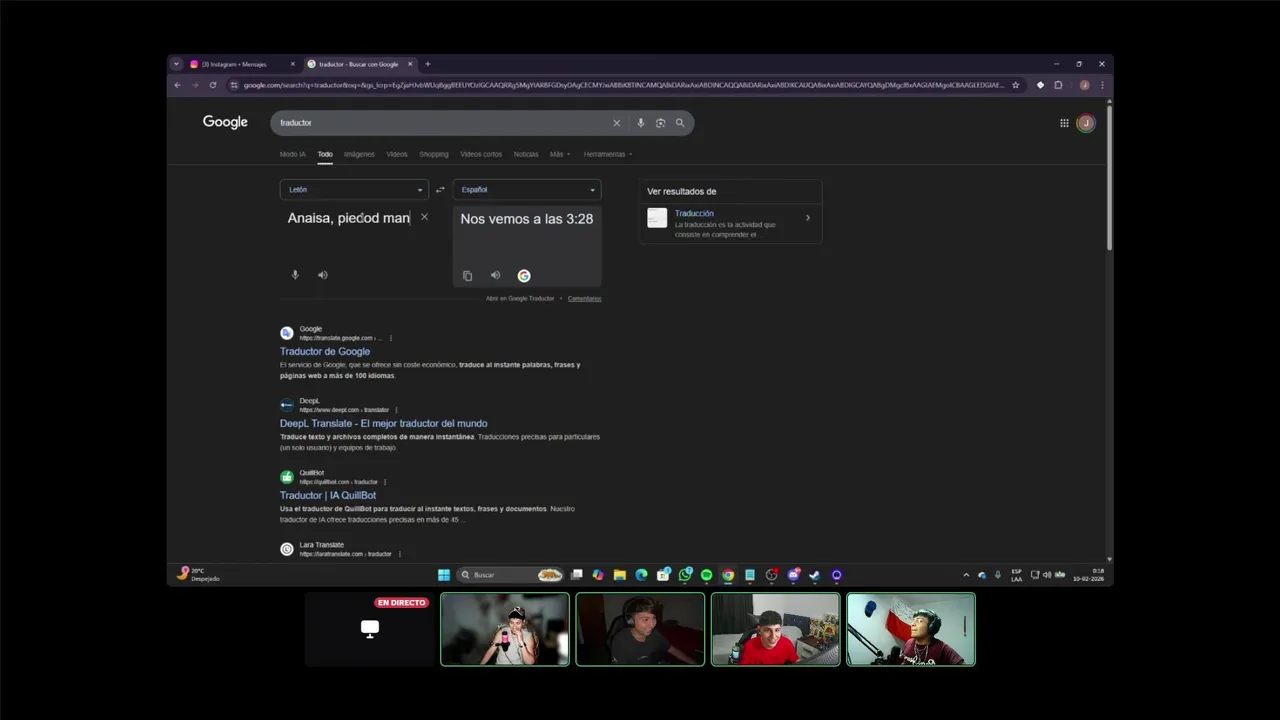Select the Modo IA search tab

coord(293,154)
